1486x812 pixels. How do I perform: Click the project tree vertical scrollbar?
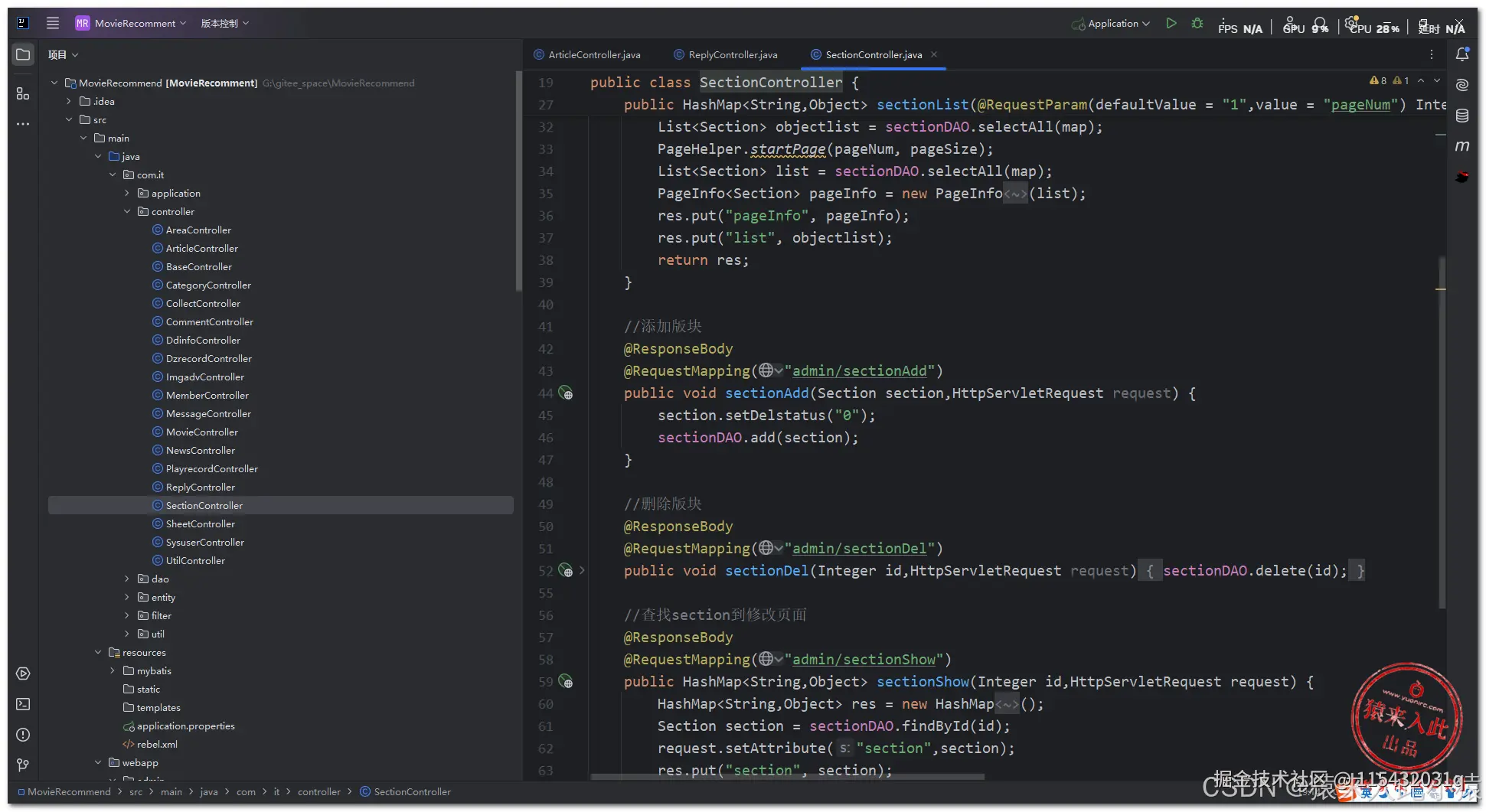[x=519, y=181]
